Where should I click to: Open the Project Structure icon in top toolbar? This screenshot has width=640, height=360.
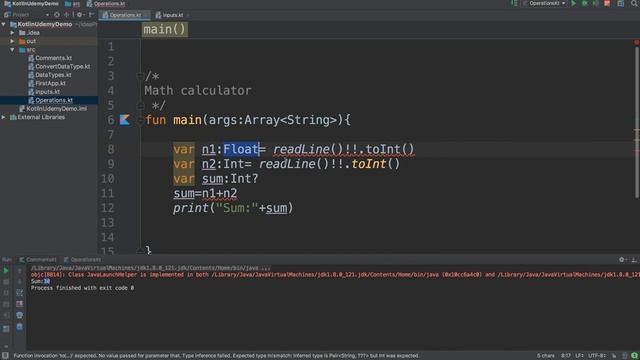621,3
